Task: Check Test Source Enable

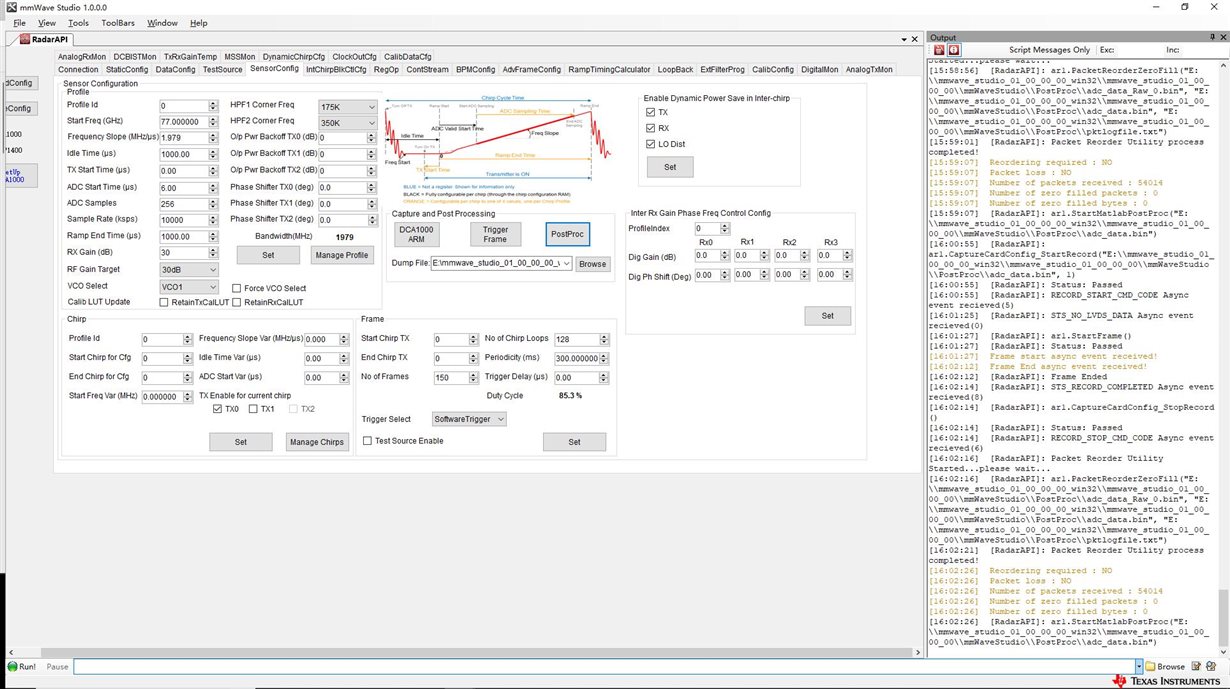Action: (367, 441)
